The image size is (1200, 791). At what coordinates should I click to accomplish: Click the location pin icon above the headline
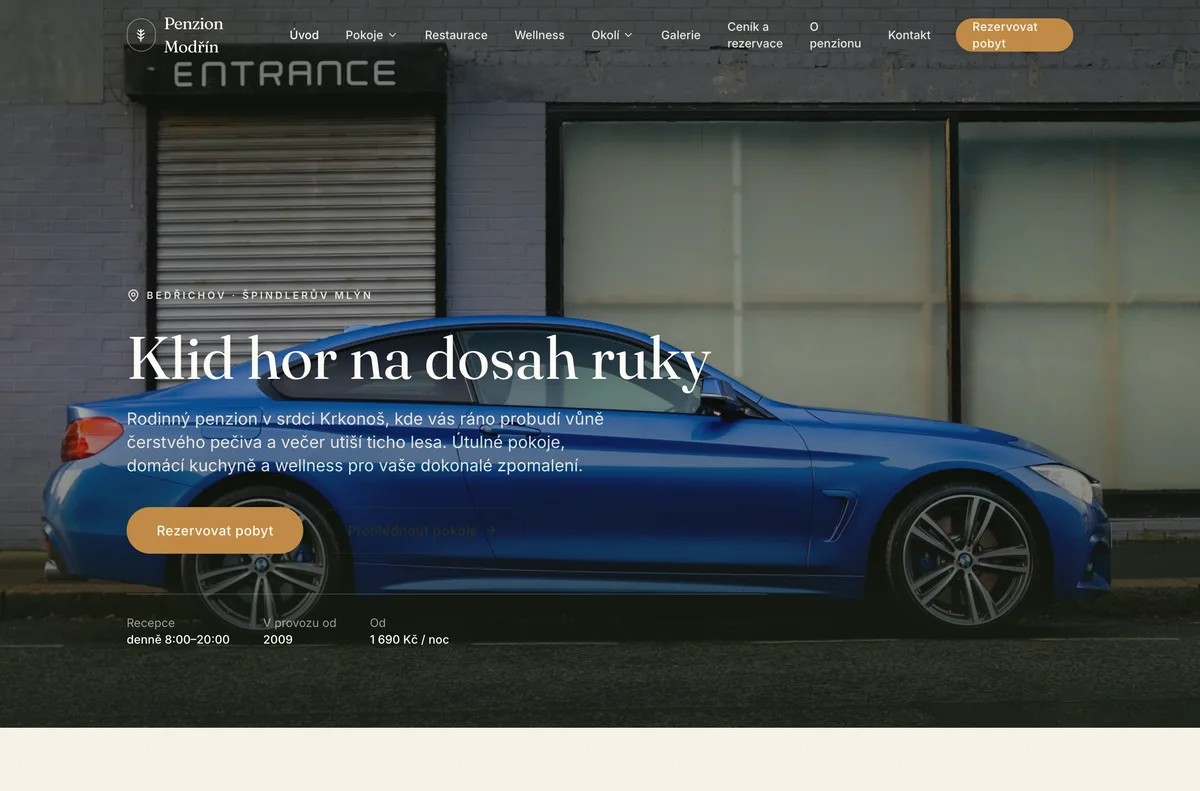pos(133,296)
